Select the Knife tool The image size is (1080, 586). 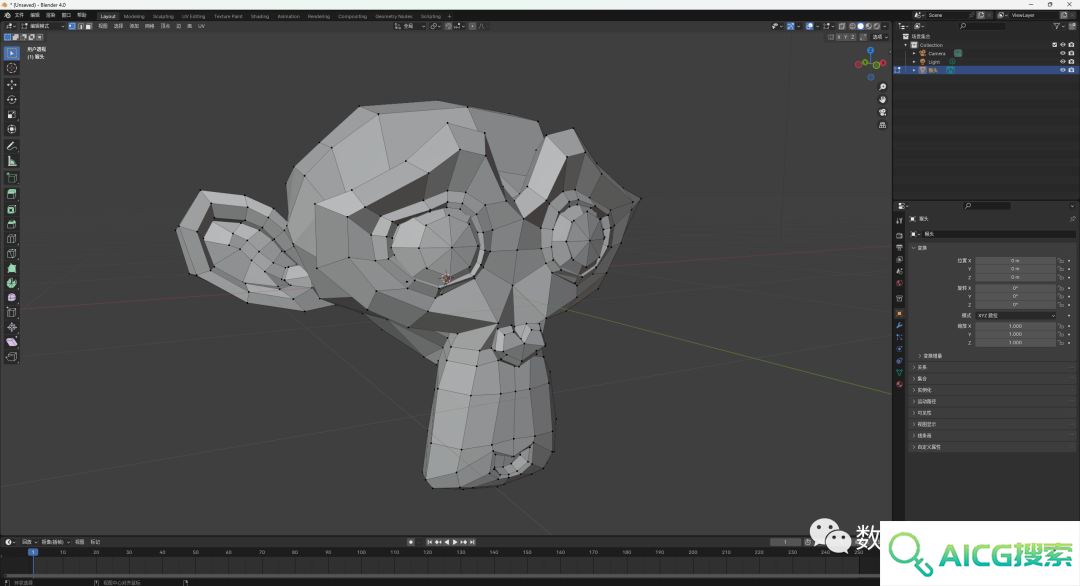[x=12, y=253]
